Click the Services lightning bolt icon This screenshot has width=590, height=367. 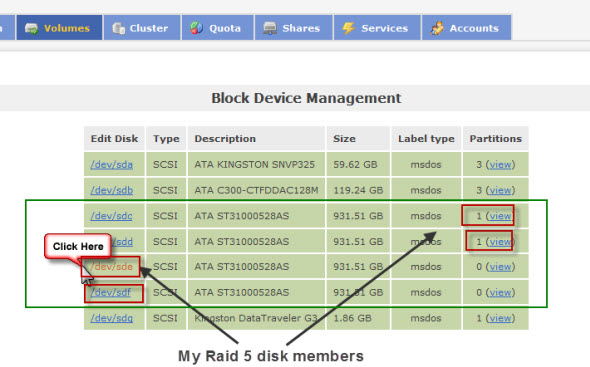pos(348,28)
